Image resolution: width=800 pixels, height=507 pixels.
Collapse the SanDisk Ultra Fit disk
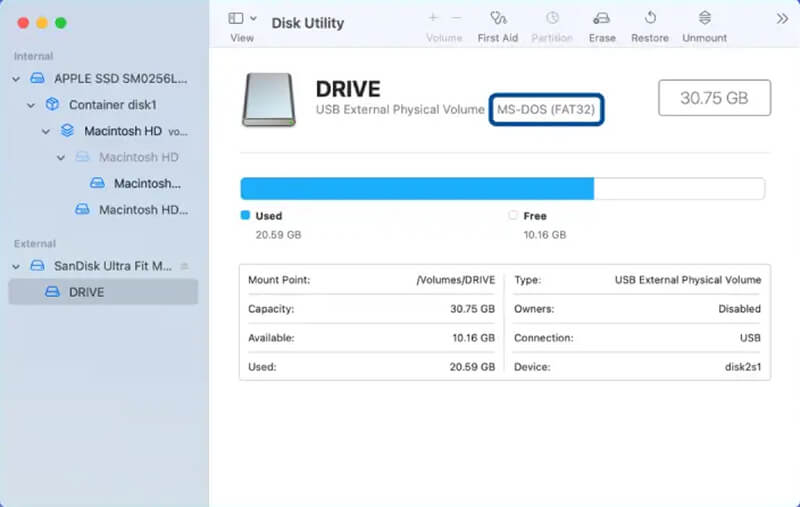point(16,266)
